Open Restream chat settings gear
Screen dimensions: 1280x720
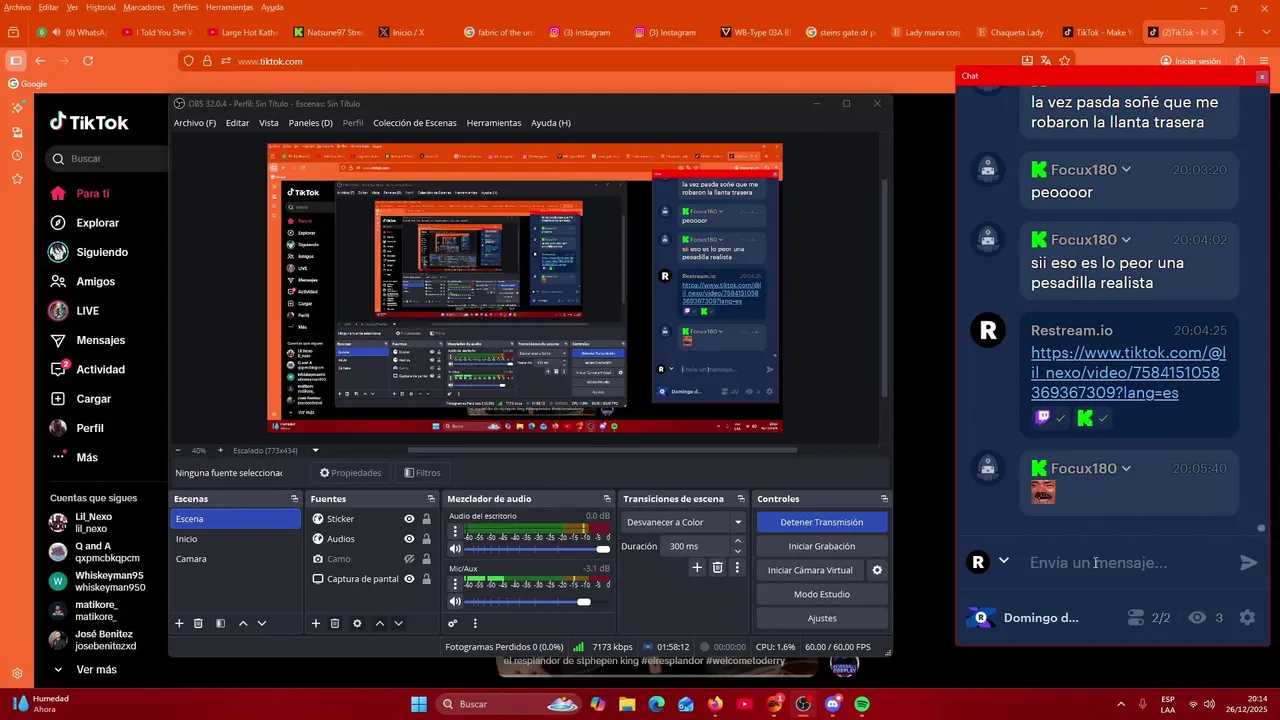tap(1247, 618)
